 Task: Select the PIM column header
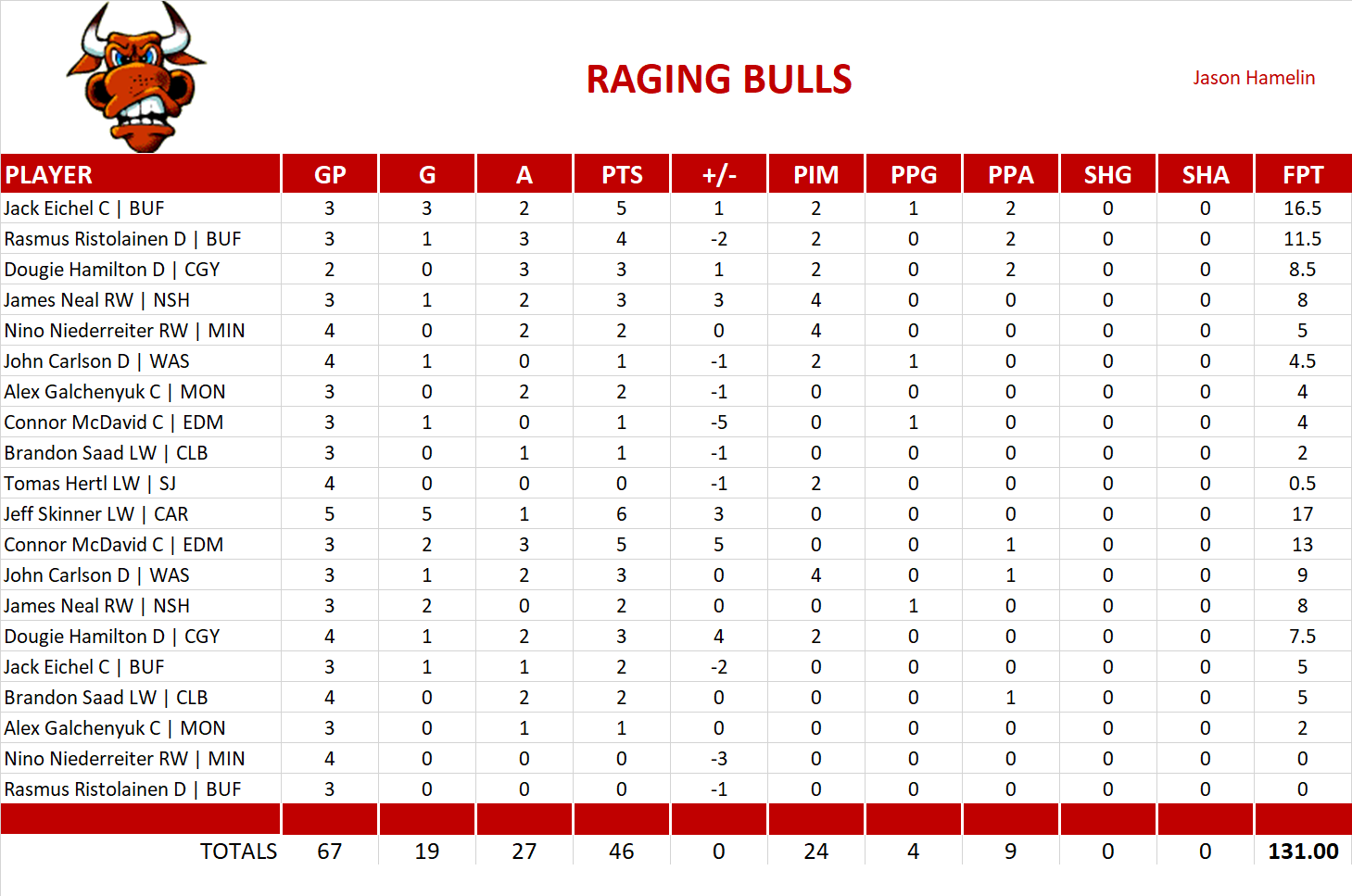[815, 175]
